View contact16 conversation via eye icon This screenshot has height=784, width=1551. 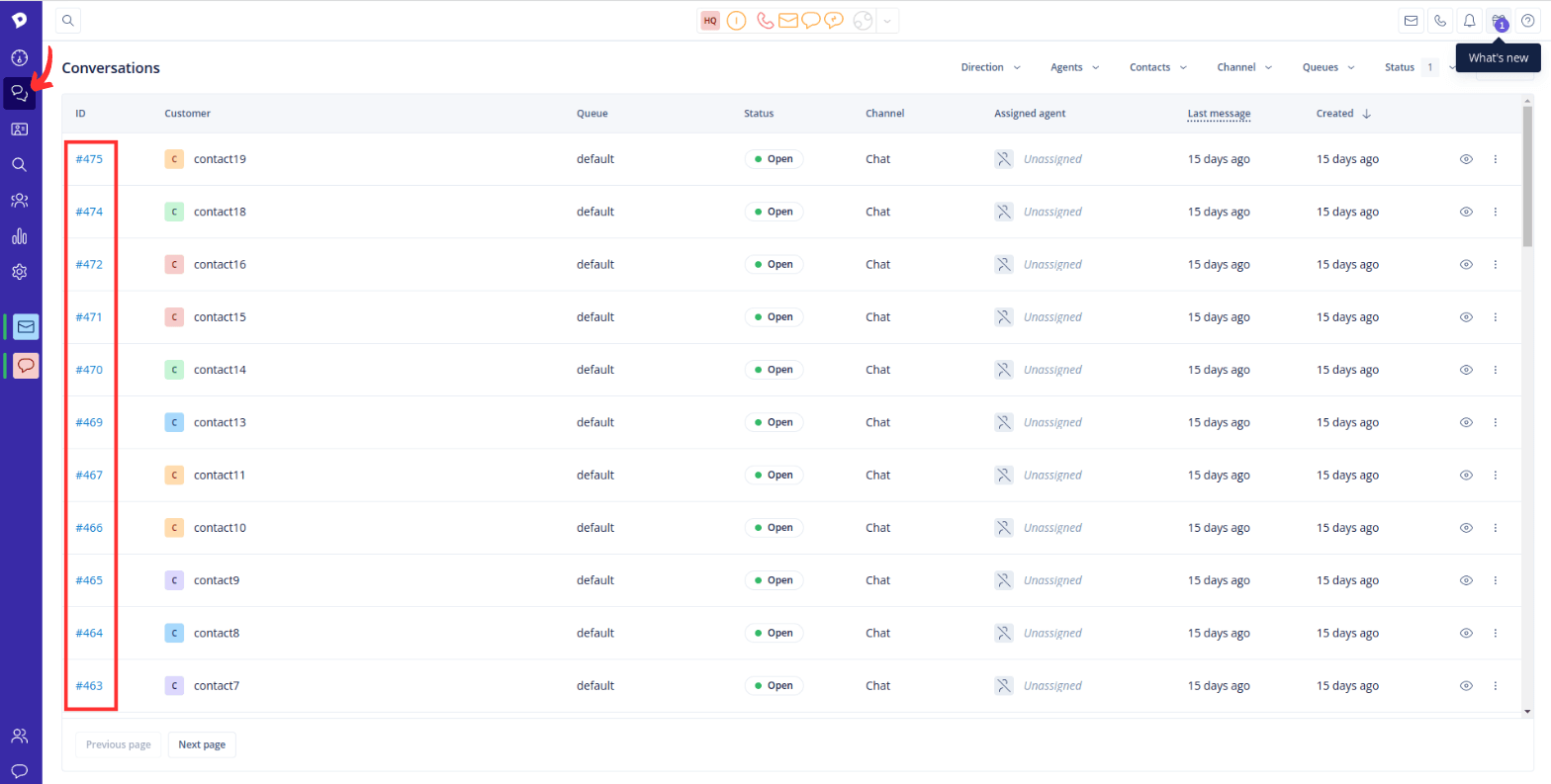(x=1467, y=264)
